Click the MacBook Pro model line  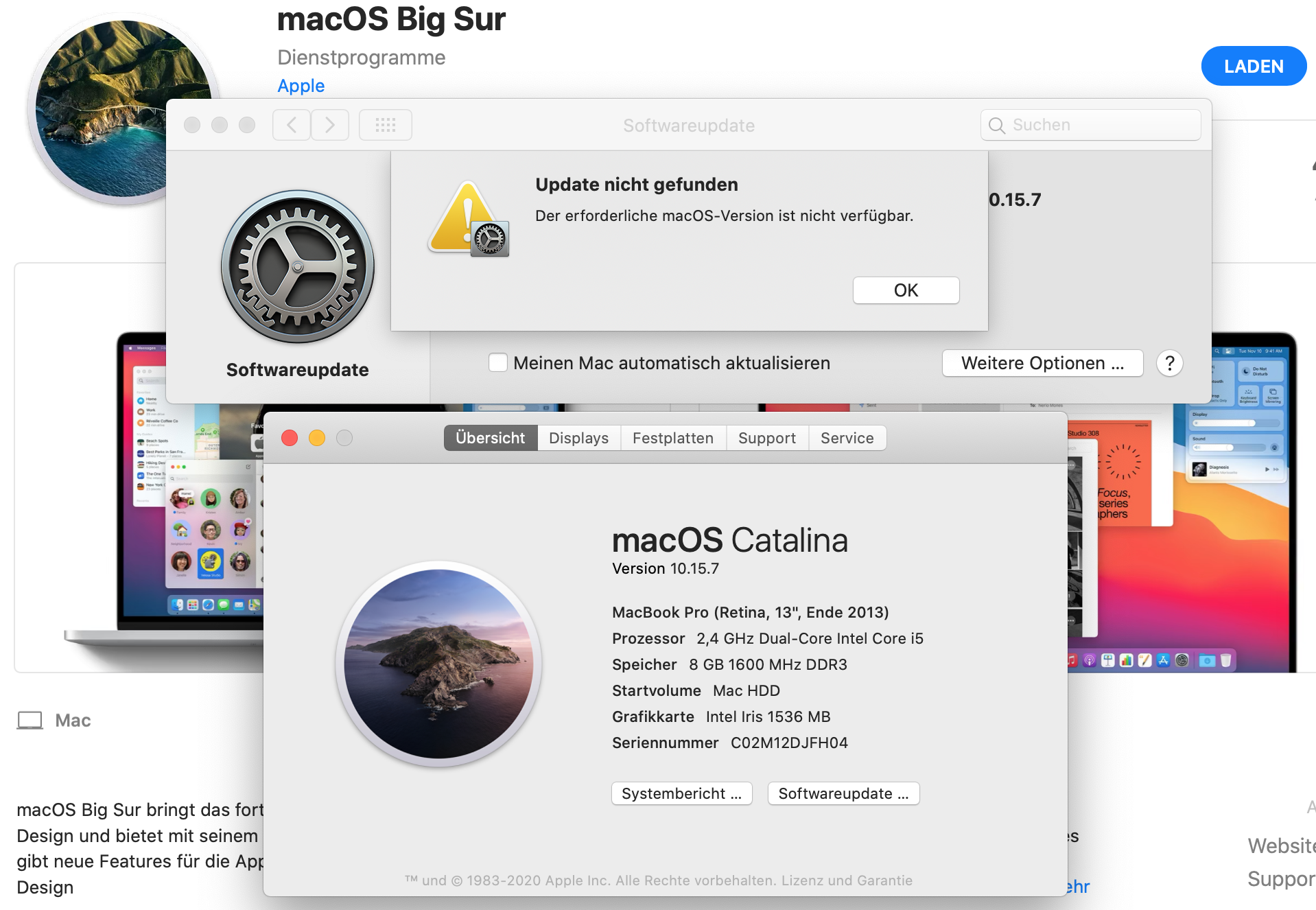[751, 612]
